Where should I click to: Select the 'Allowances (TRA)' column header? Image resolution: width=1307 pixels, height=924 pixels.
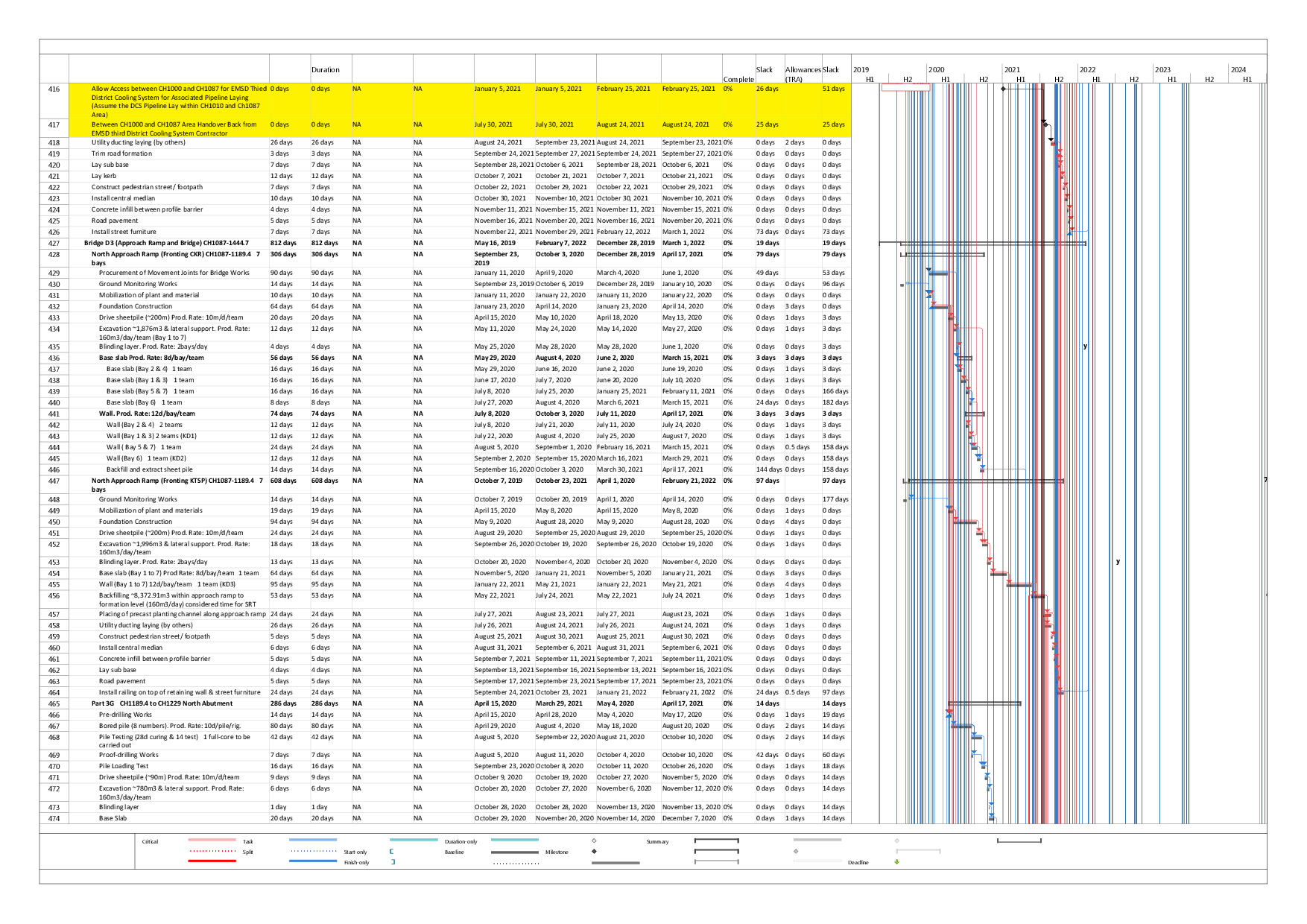[x=803, y=75]
